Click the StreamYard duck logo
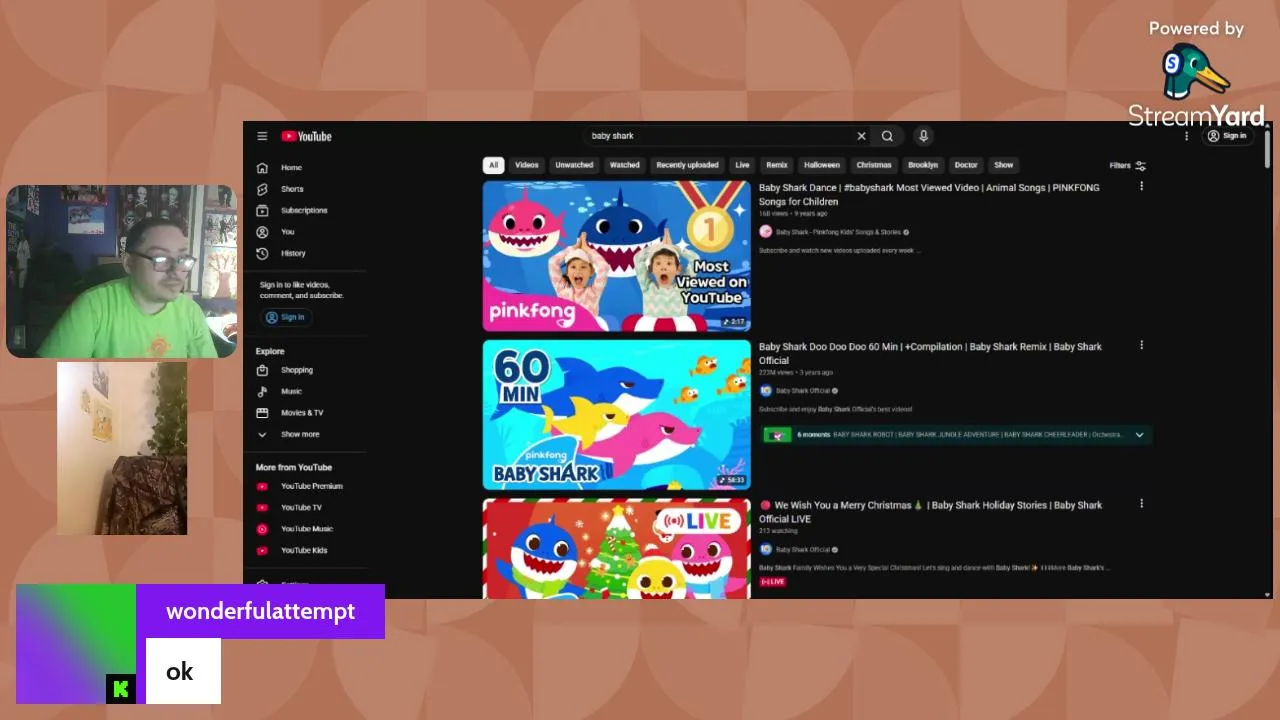1280x720 pixels. pos(1195,72)
